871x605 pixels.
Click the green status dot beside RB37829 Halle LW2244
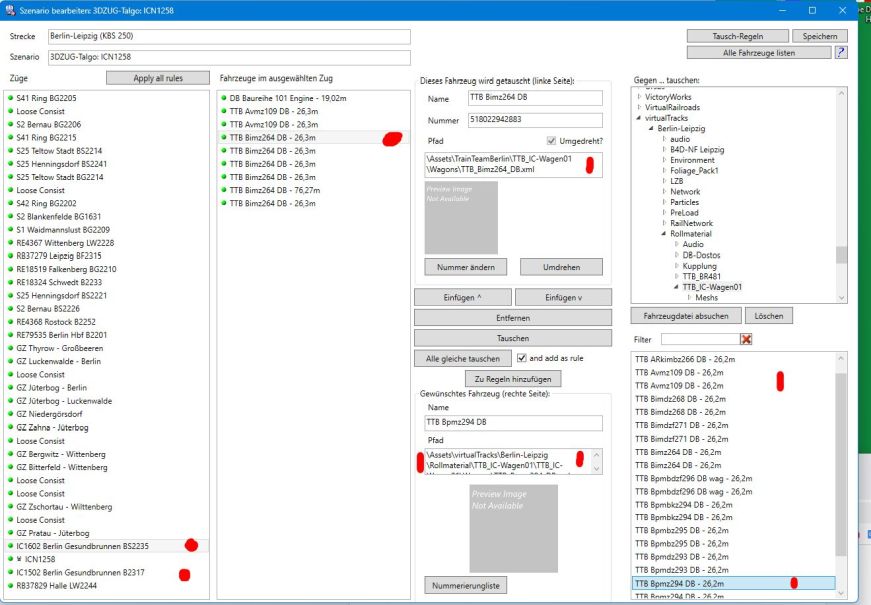[10, 585]
